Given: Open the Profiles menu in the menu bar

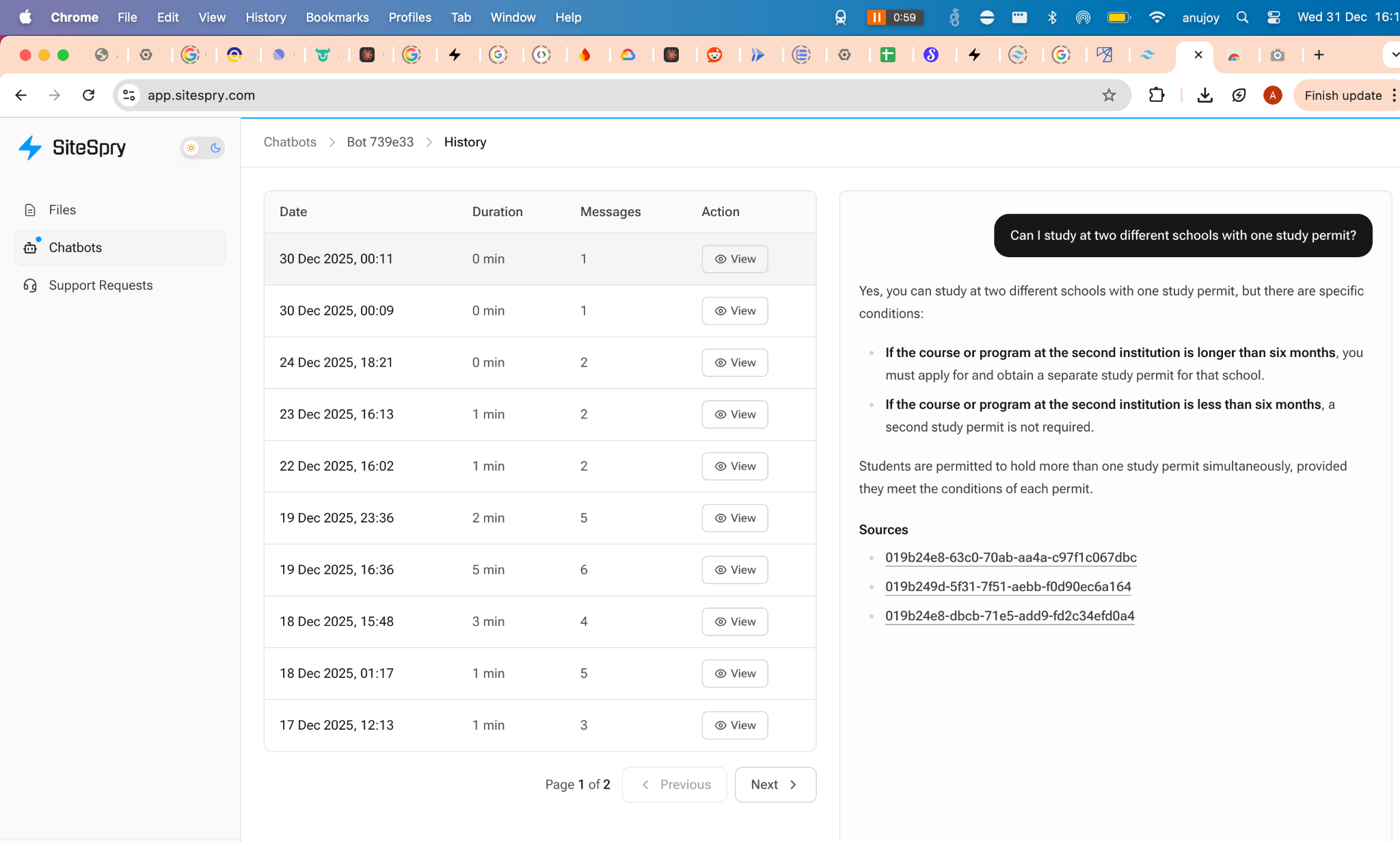Looking at the screenshot, I should tap(409, 17).
